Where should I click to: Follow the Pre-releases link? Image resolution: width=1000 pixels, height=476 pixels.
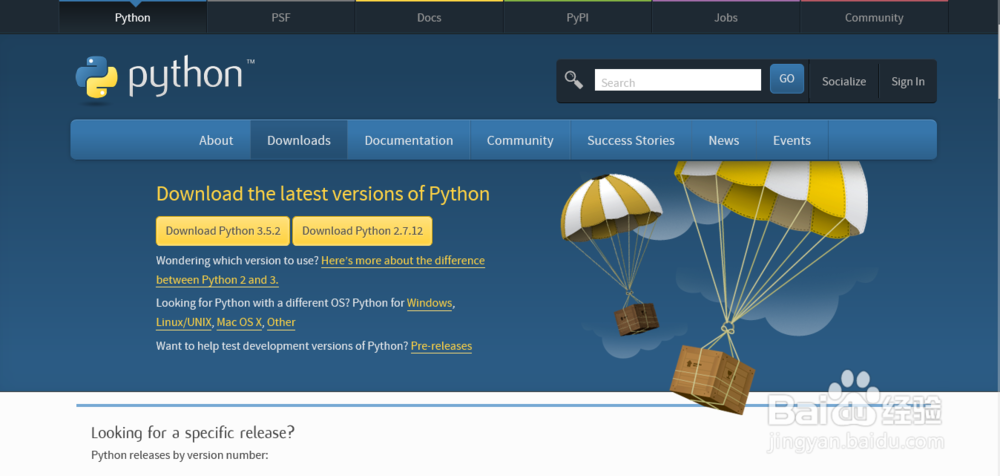[x=441, y=346]
